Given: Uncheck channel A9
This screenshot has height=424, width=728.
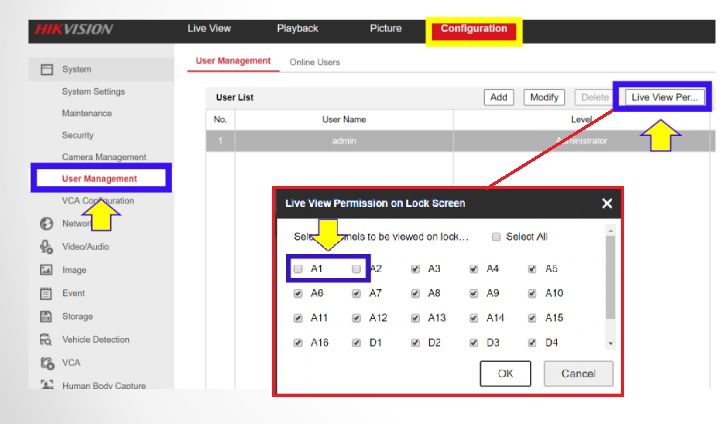Looking at the screenshot, I should 474,294.
